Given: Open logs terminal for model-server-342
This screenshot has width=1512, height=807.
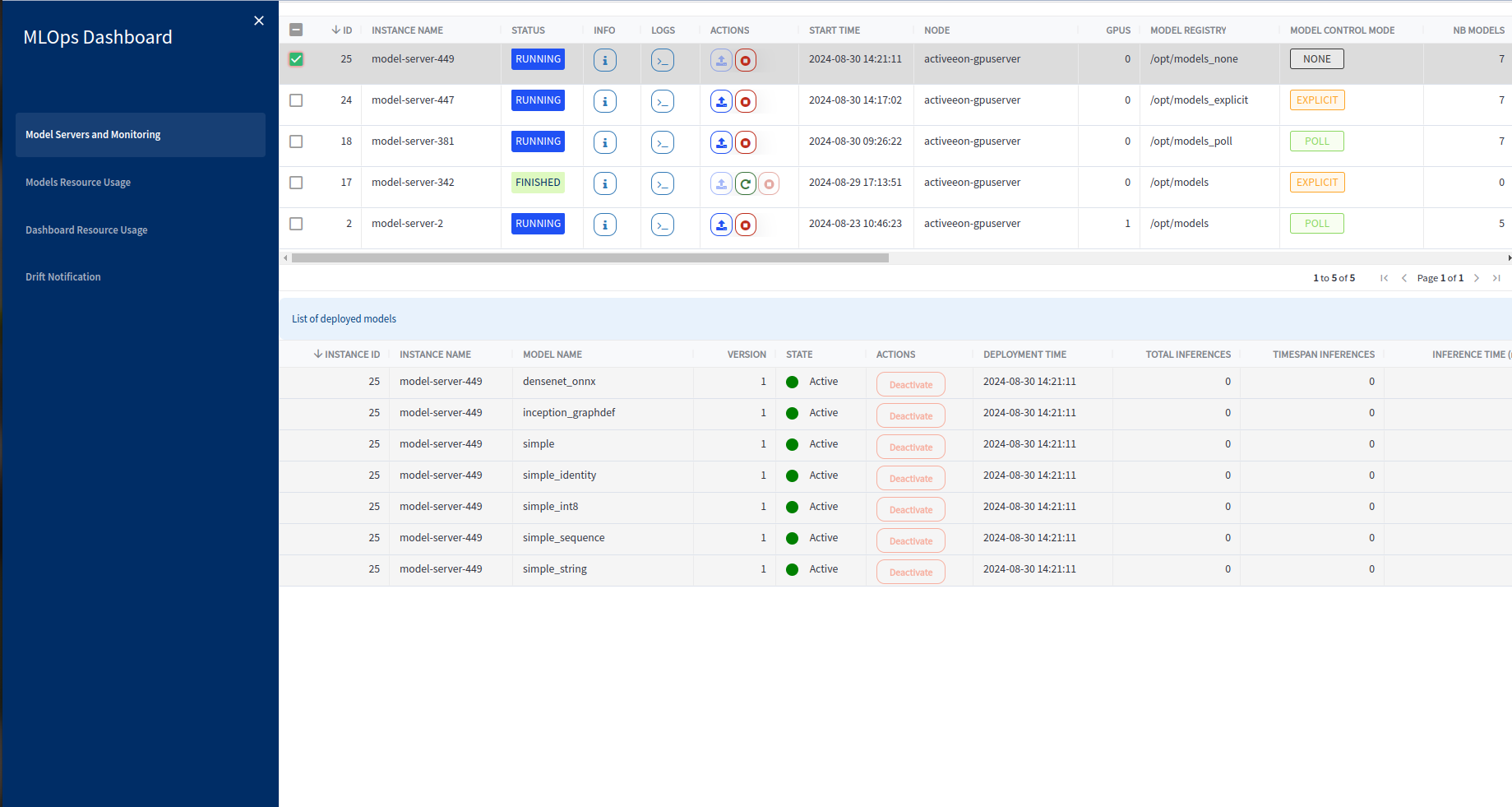Looking at the screenshot, I should (663, 183).
